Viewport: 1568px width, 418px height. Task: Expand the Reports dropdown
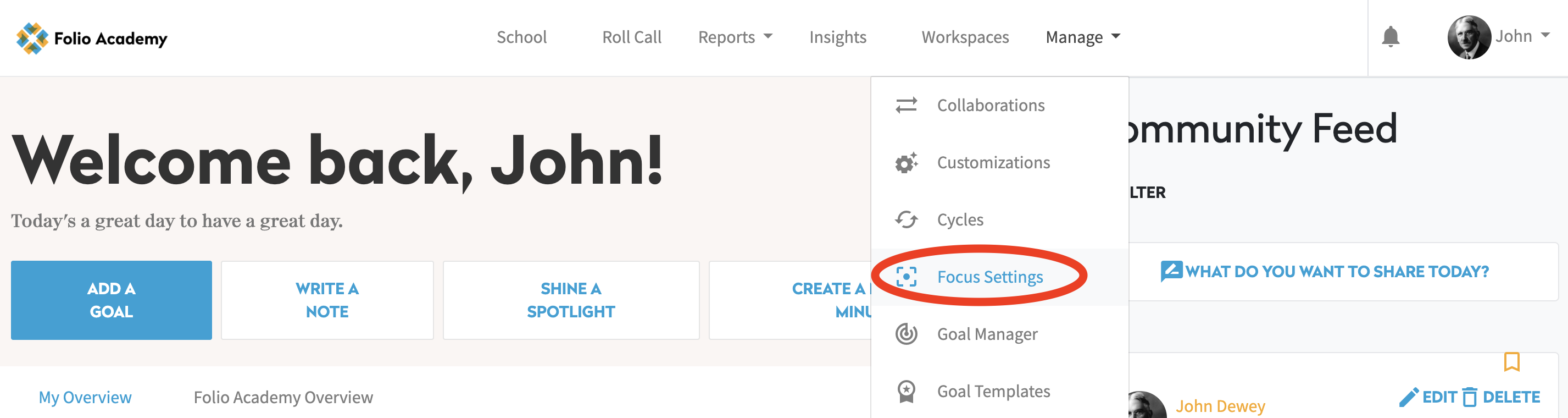[735, 37]
